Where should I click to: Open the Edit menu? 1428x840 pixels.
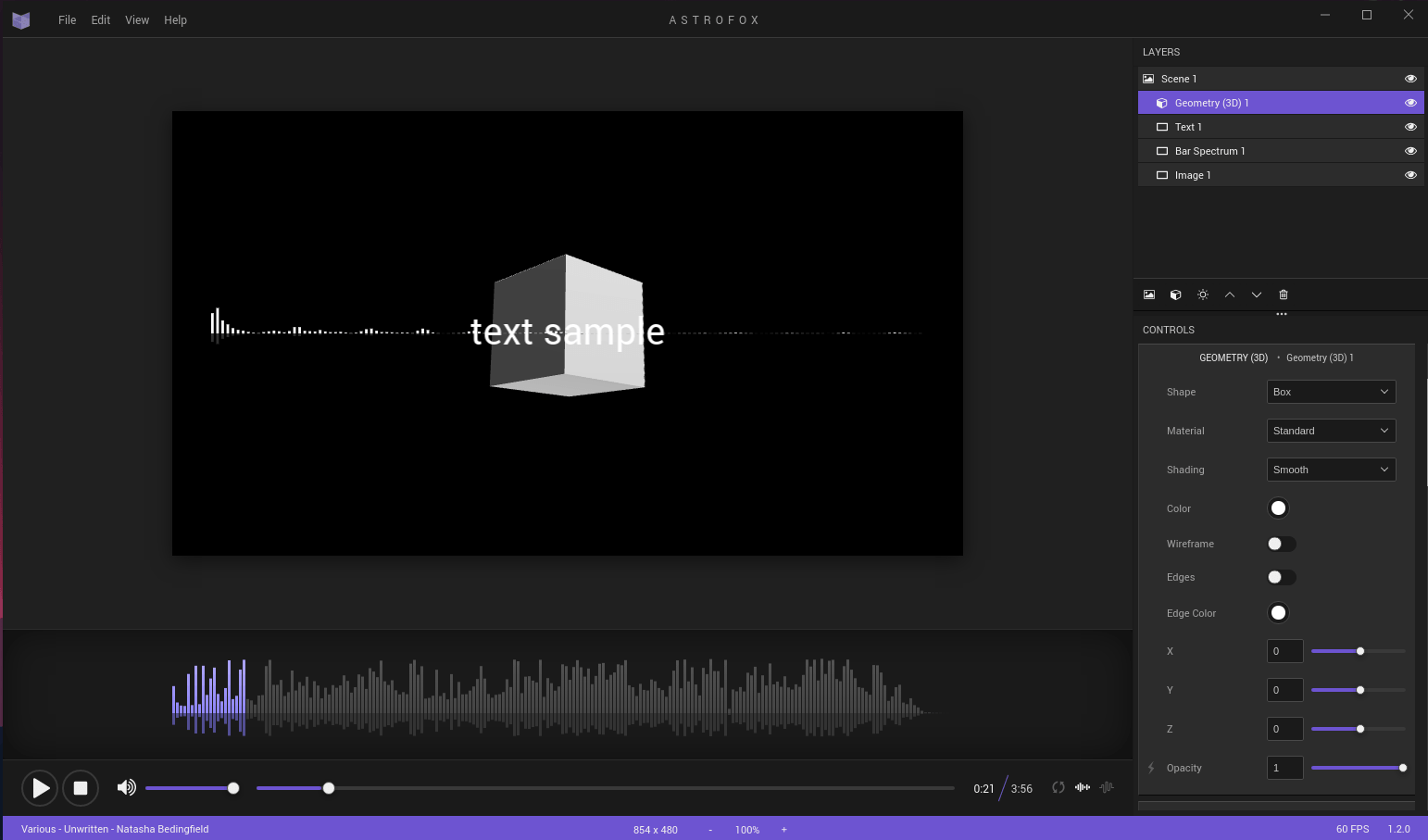[x=101, y=19]
